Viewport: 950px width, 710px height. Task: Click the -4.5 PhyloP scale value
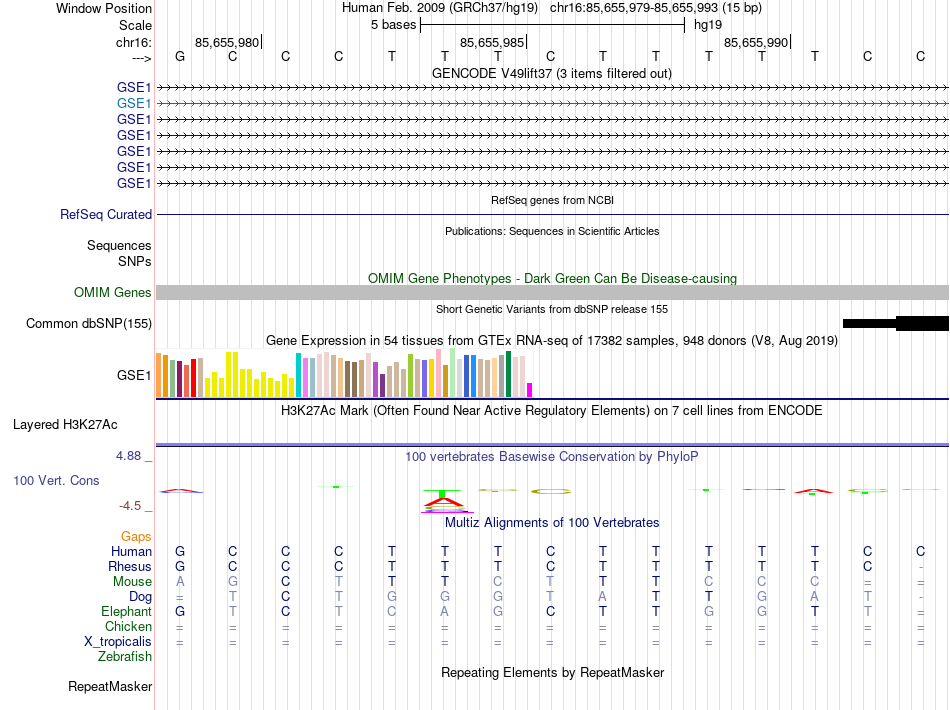(130, 506)
